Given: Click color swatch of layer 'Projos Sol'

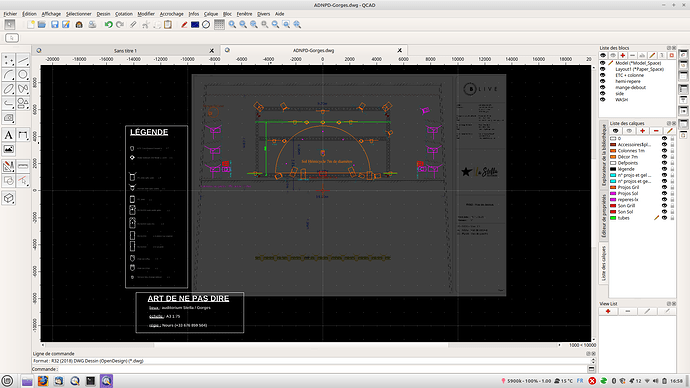Looking at the screenshot, I should tap(613, 193).
